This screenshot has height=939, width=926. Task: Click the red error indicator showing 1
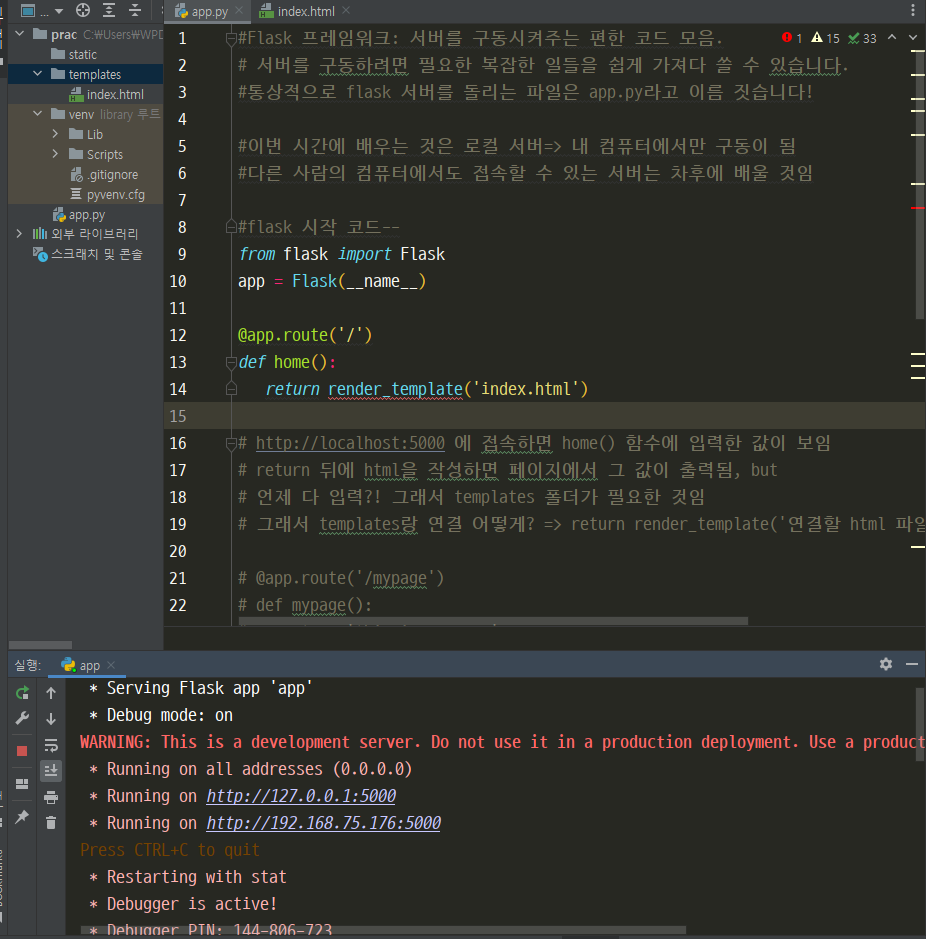pyautogui.click(x=791, y=38)
